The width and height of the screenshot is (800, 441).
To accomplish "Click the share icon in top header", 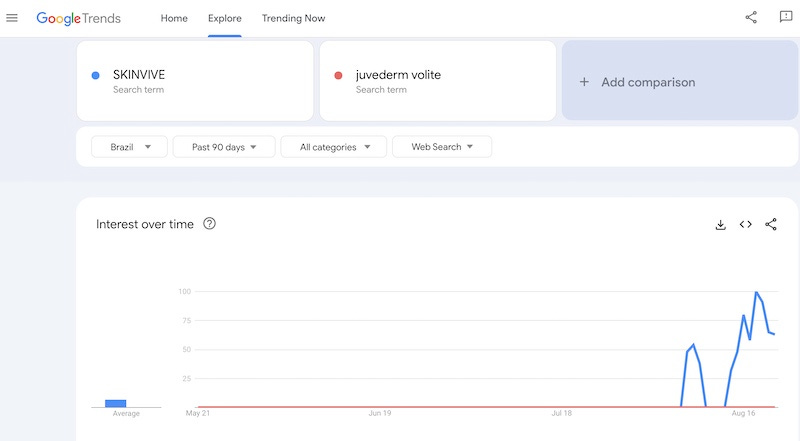I will [751, 17].
